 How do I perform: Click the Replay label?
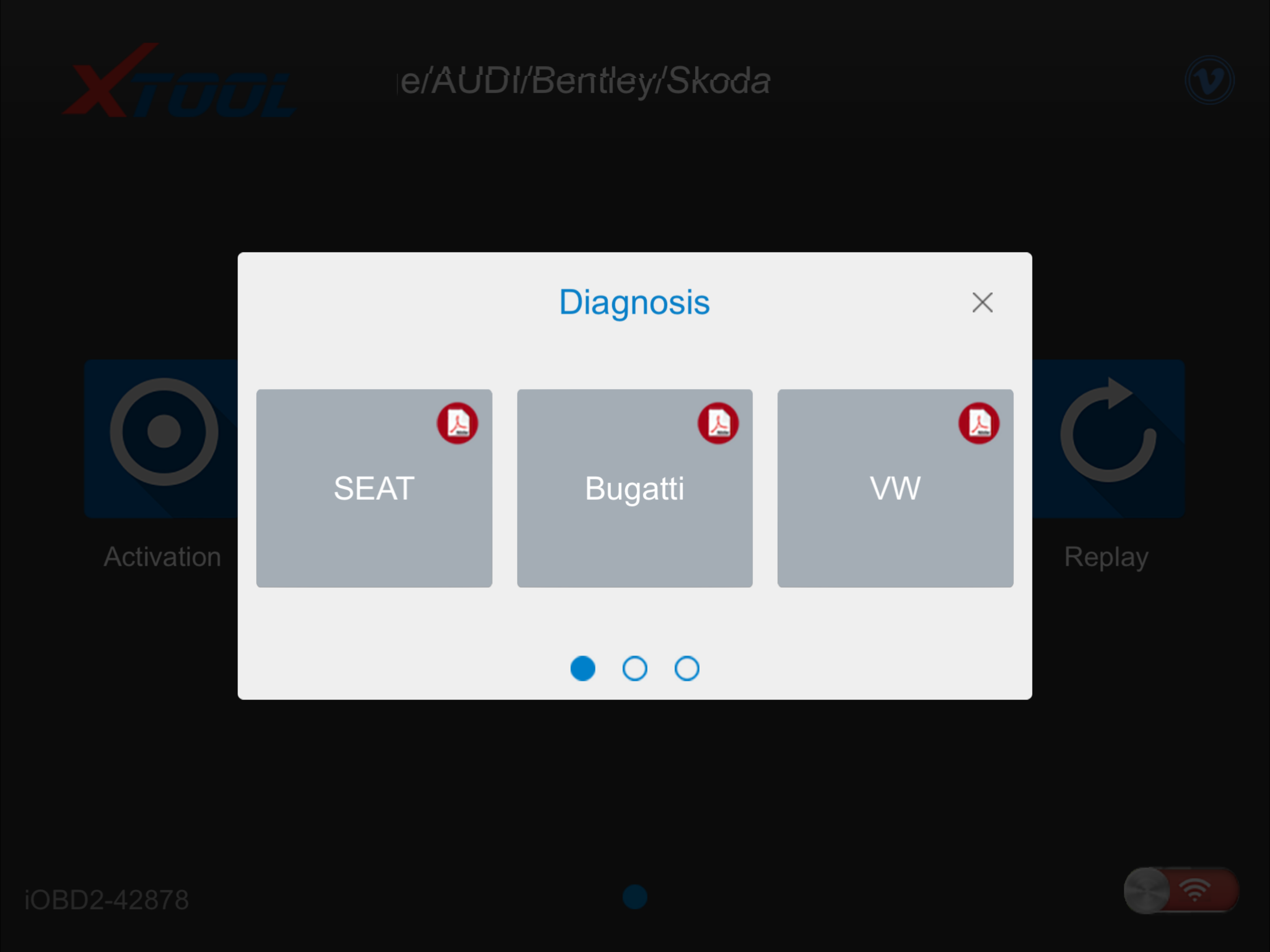click(x=1106, y=557)
